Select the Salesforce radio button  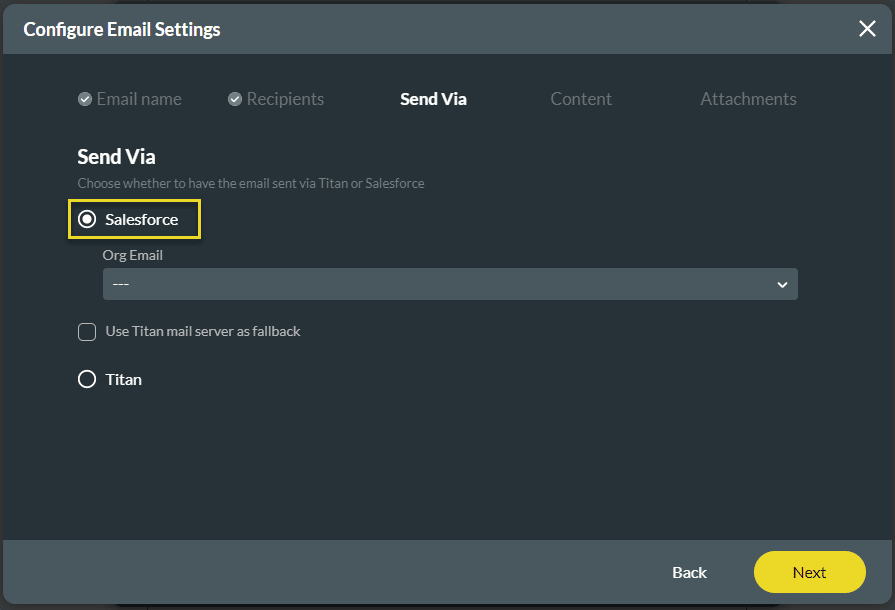click(x=87, y=219)
